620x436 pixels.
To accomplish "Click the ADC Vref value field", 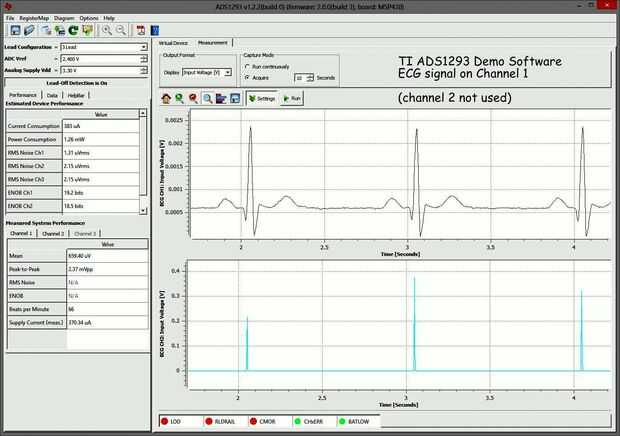I will coord(100,59).
